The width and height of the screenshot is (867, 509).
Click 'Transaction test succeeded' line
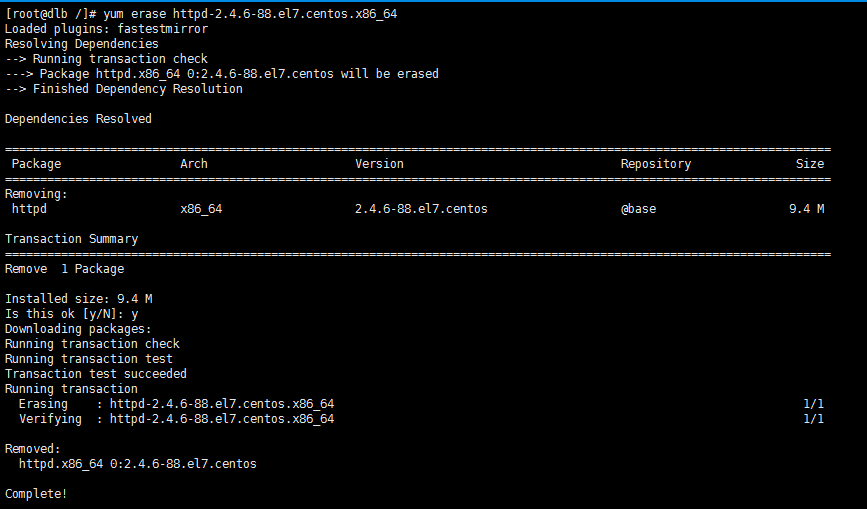click(96, 374)
